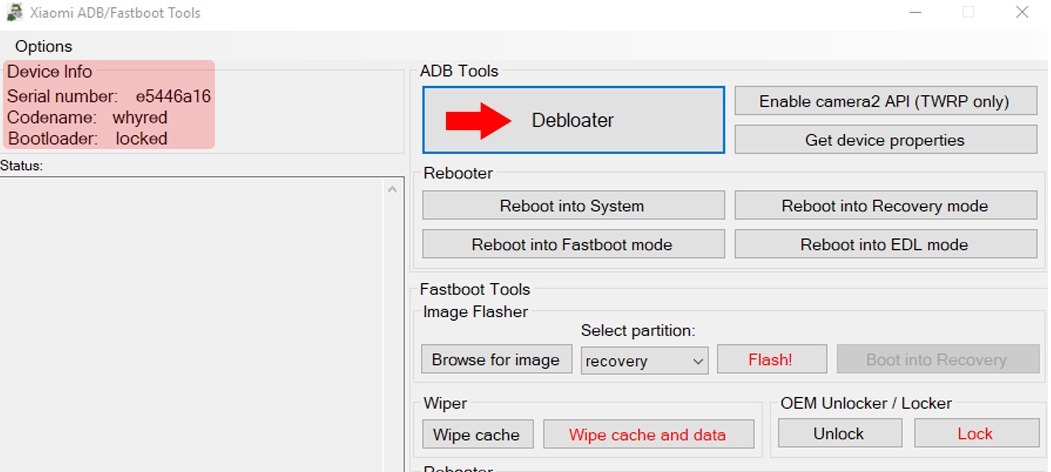1051x472 pixels.
Task: Click the 'Fastboot Tools' group heading
Action: pyautogui.click(x=475, y=290)
